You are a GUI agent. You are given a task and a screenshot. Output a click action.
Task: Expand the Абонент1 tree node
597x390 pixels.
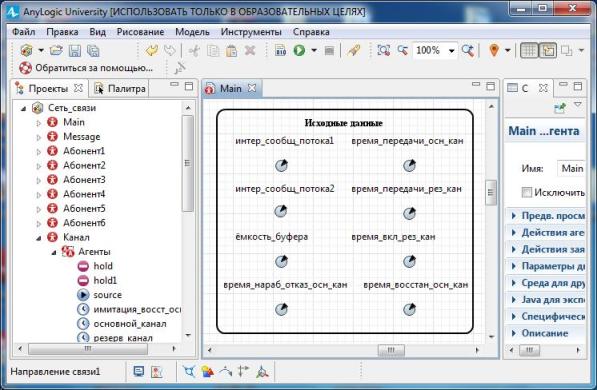point(38,152)
